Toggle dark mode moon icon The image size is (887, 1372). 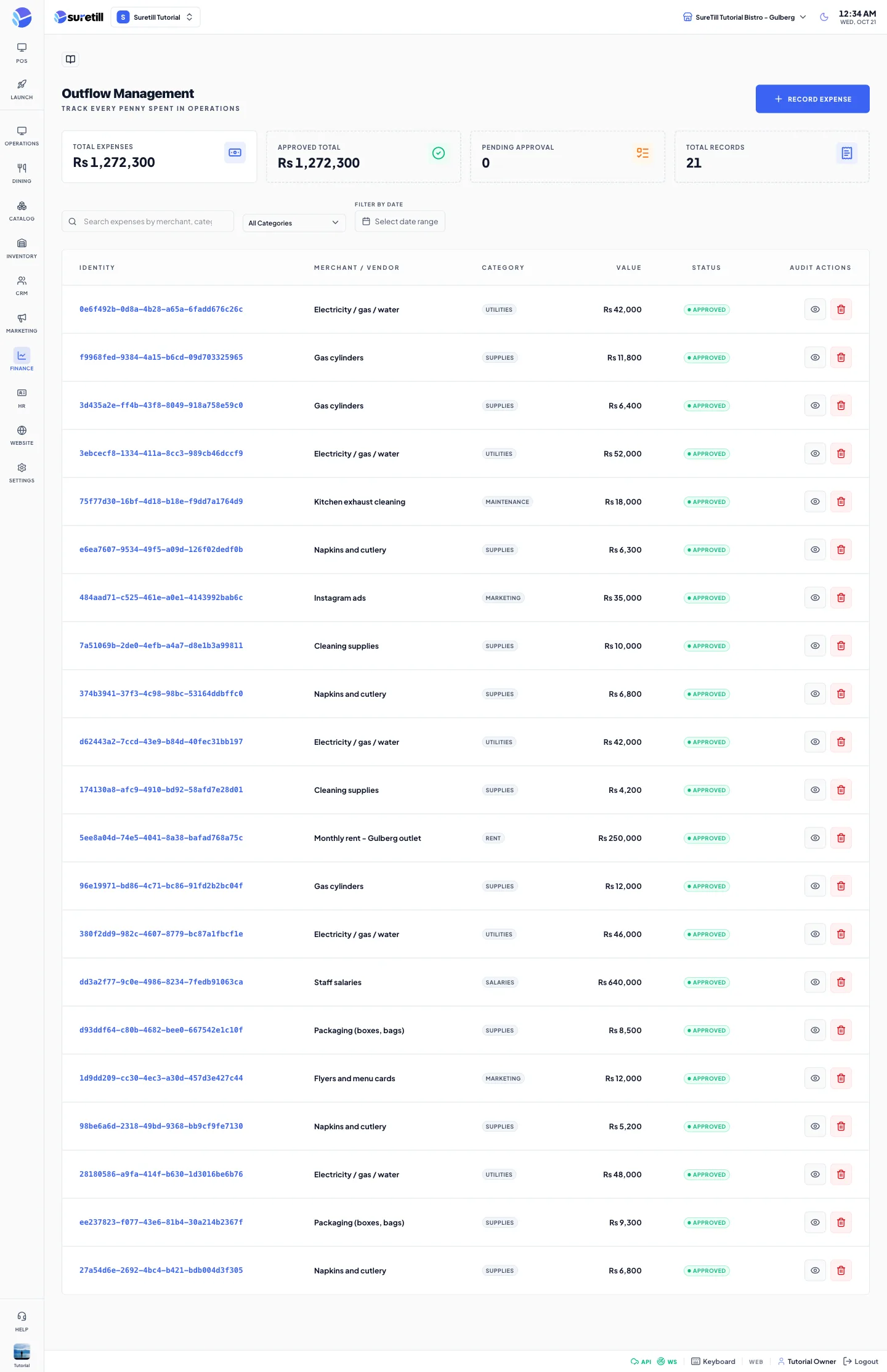[x=824, y=17]
